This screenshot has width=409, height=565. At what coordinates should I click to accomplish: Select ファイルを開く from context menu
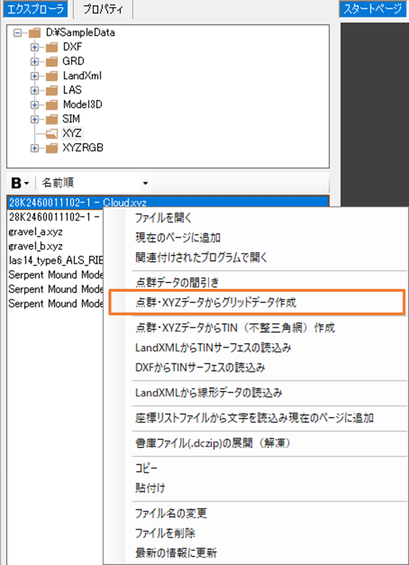pos(163,218)
